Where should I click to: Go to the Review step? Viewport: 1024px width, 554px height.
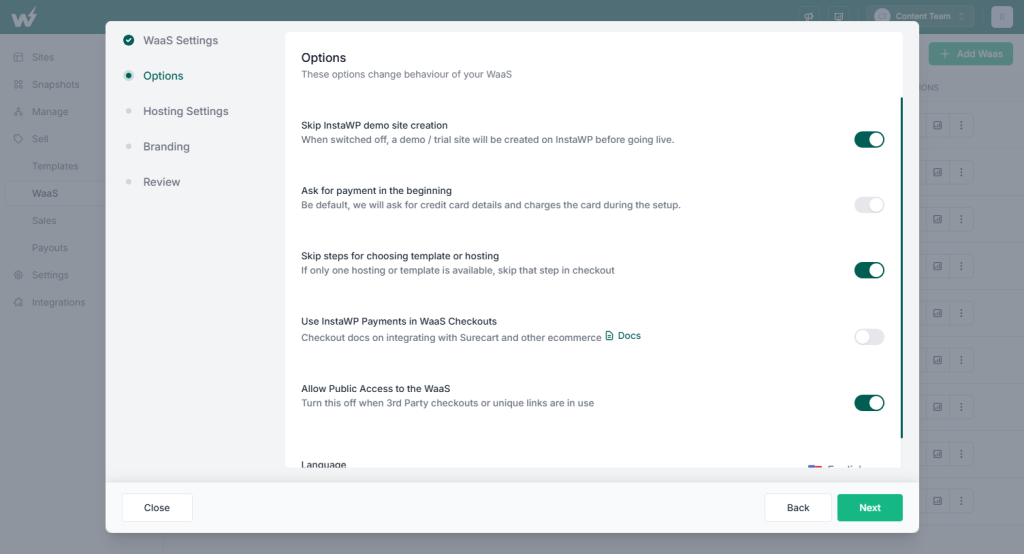pos(153,182)
